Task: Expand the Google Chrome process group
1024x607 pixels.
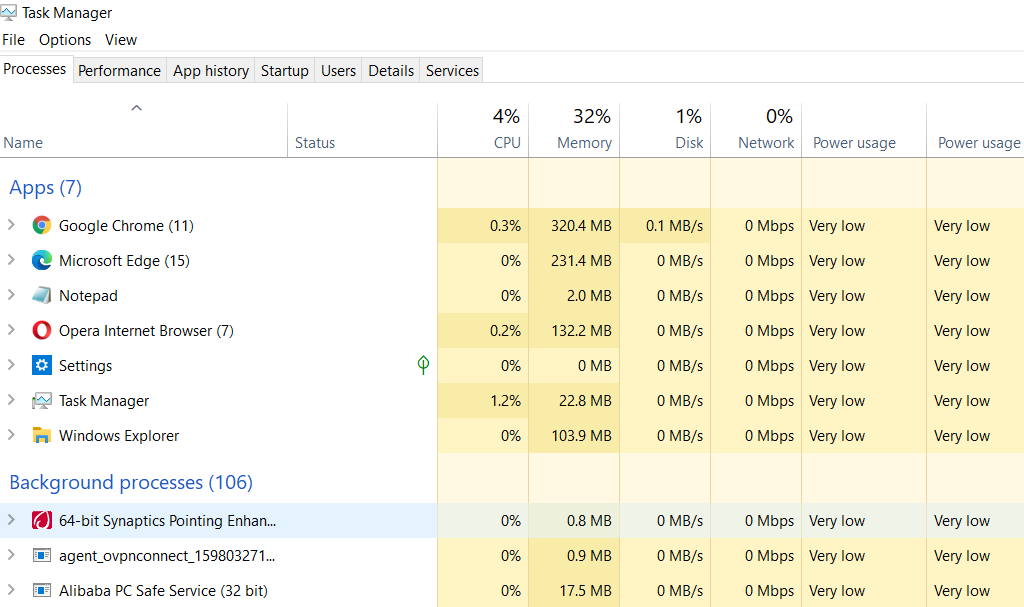Action: [x=11, y=225]
